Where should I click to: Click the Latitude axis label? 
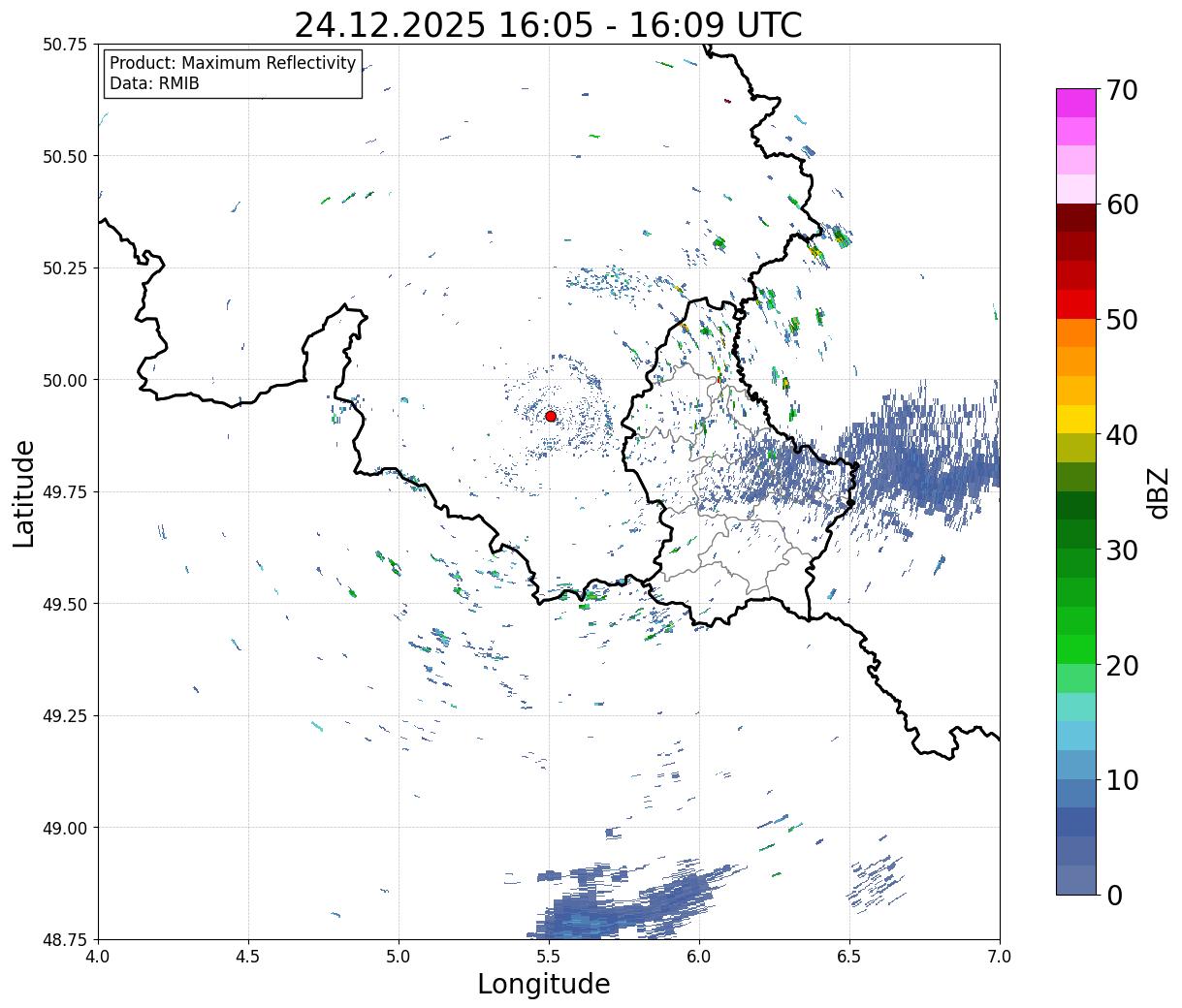[x=24, y=492]
